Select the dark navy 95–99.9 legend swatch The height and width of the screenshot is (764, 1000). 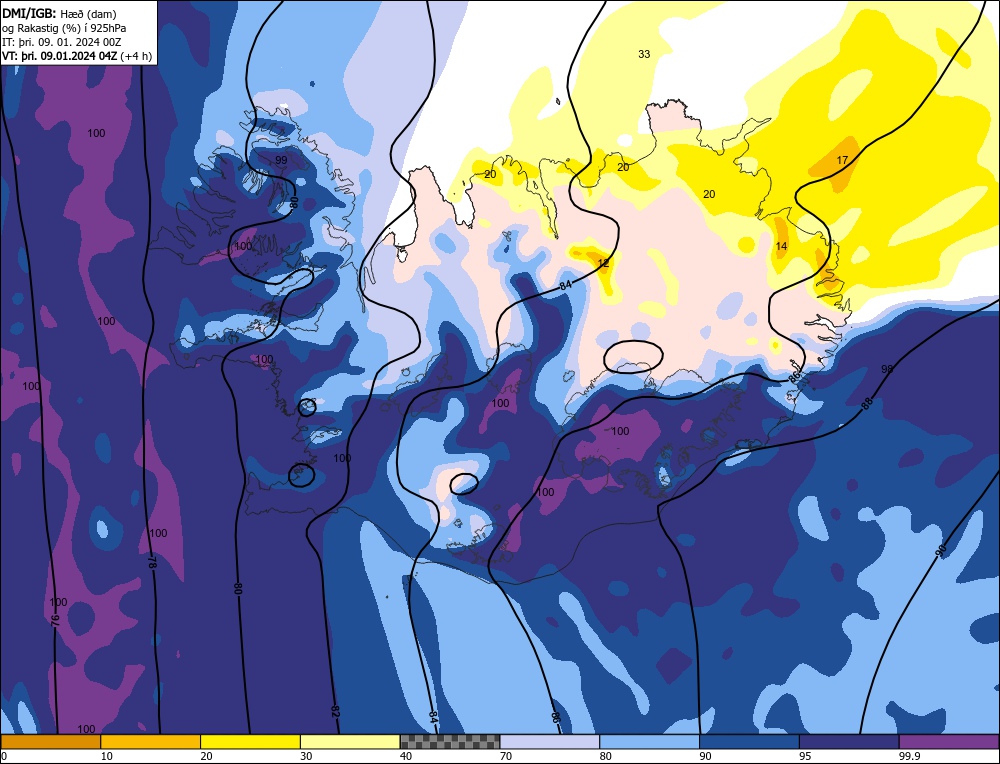pyautogui.click(x=849, y=742)
